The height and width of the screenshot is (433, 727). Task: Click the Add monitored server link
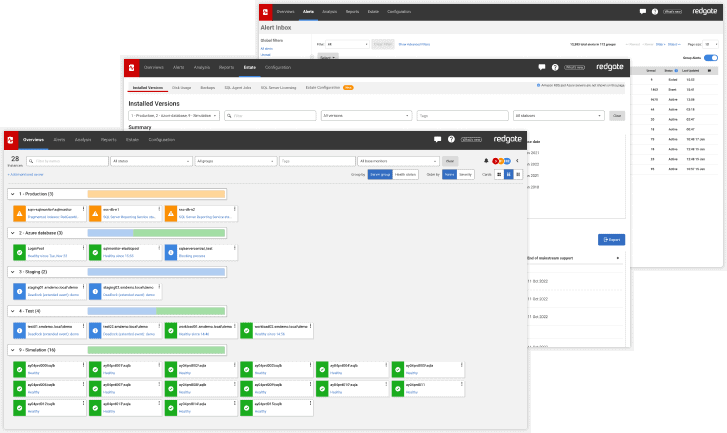26,174
